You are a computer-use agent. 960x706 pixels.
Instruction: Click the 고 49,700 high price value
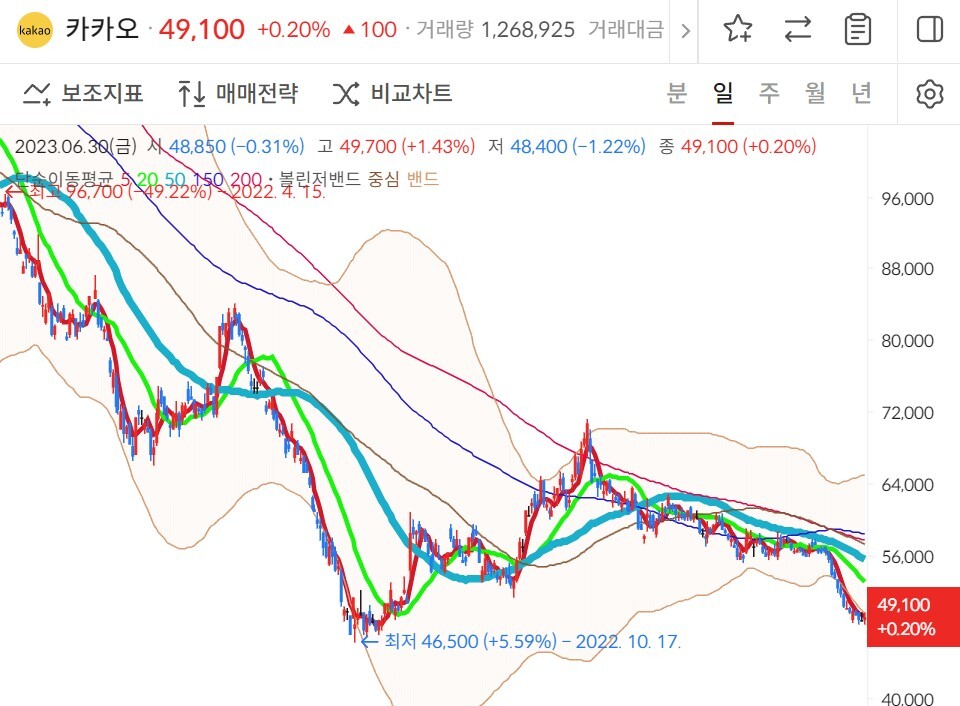[407, 146]
